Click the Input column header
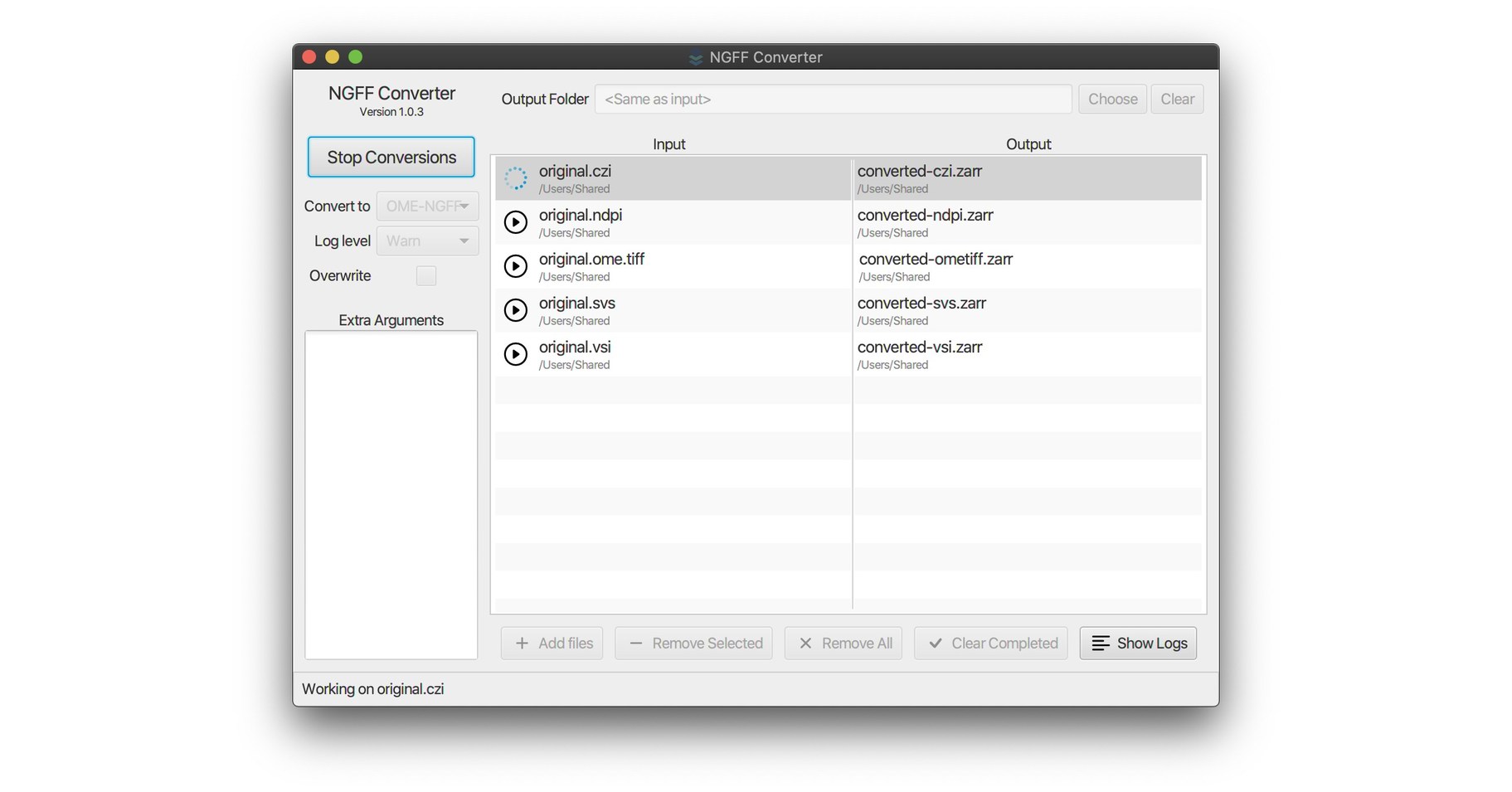Image resolution: width=1512 pixels, height=792 pixels. [x=668, y=143]
